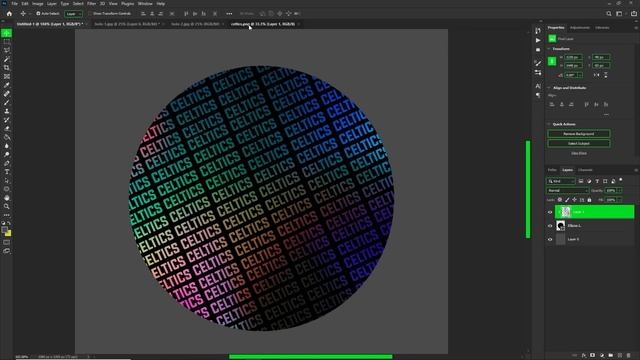Delete layer with trash icon
Screen dimensions: 640x360
coord(629,356)
